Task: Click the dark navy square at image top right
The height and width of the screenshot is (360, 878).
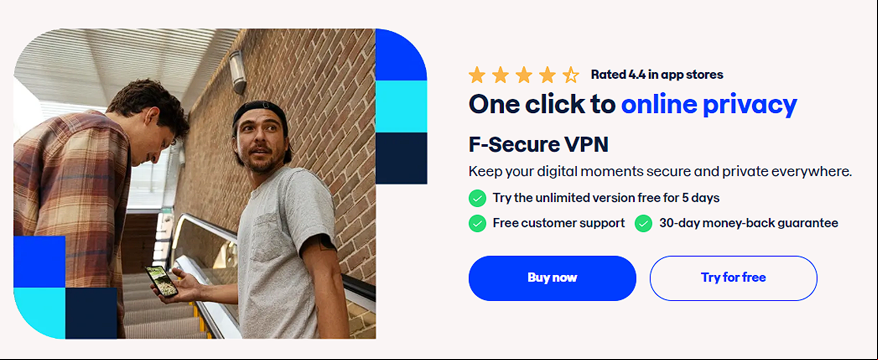Action: pyautogui.click(x=401, y=158)
